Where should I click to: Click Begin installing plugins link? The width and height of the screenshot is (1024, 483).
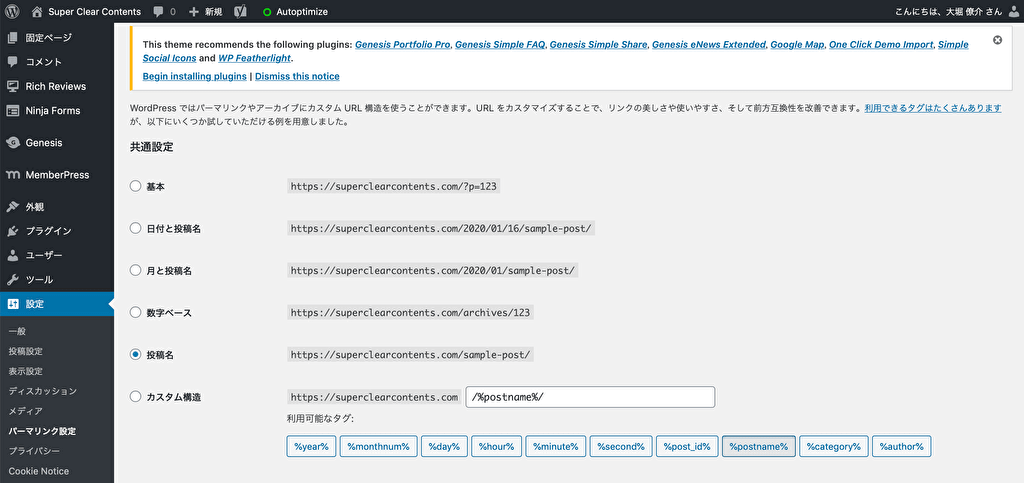(x=195, y=76)
